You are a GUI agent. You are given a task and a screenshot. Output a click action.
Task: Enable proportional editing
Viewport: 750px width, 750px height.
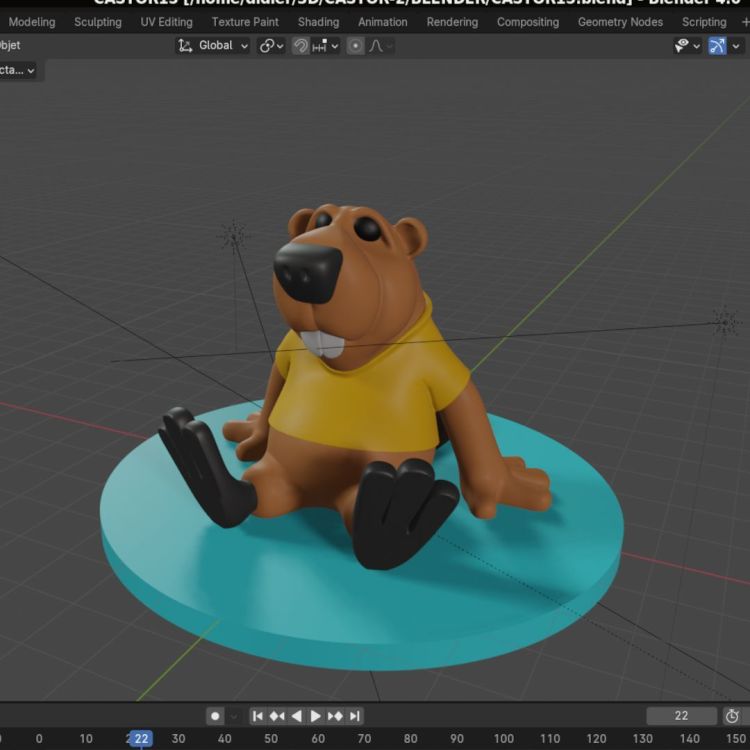point(355,46)
